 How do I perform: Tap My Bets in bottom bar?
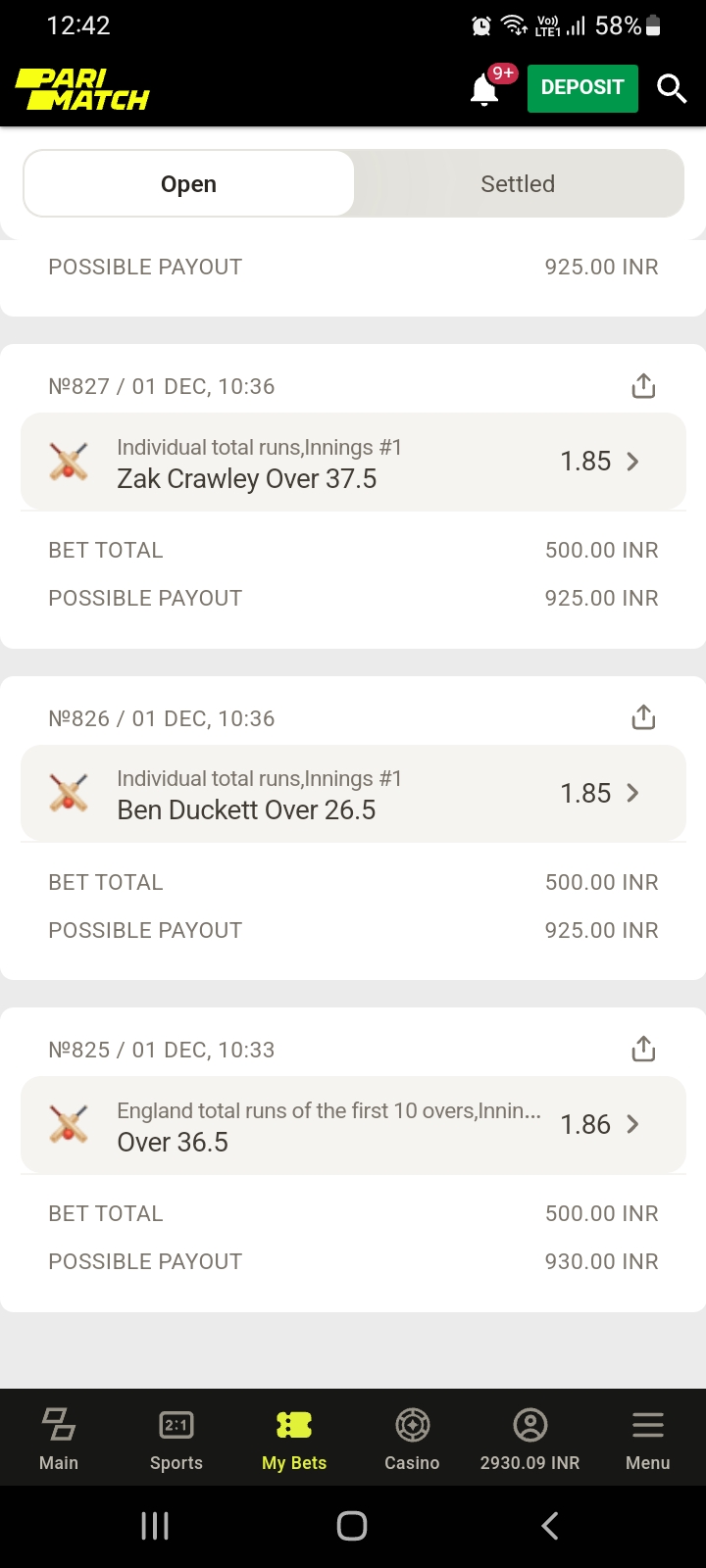click(x=294, y=1439)
